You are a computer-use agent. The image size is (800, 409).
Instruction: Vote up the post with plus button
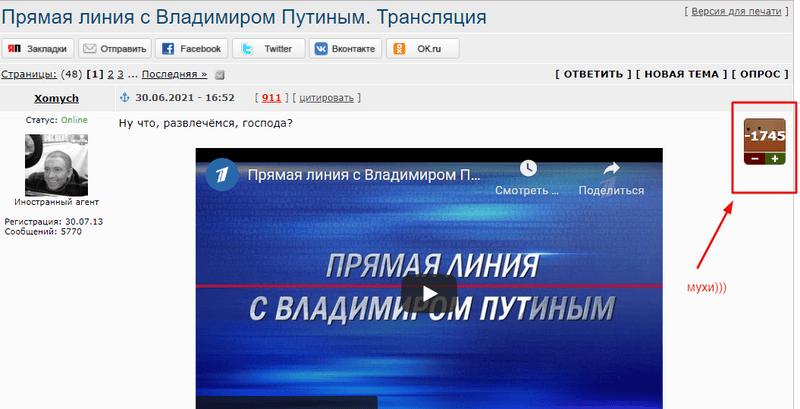tap(775, 159)
